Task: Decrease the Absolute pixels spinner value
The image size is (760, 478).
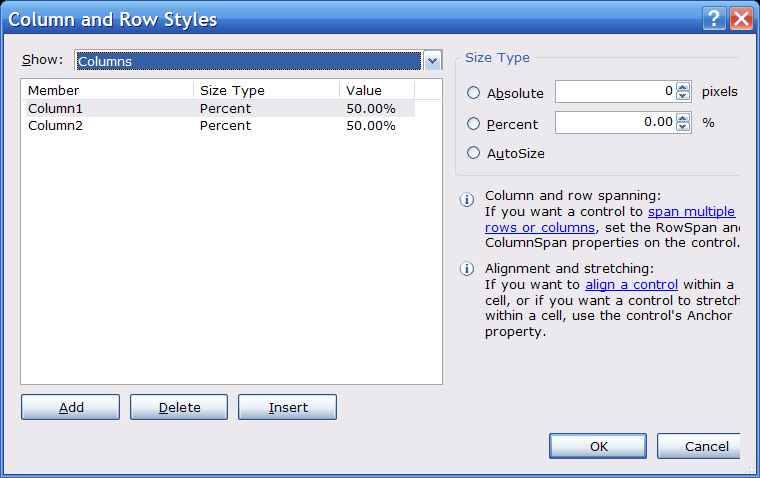Action: click(x=683, y=97)
